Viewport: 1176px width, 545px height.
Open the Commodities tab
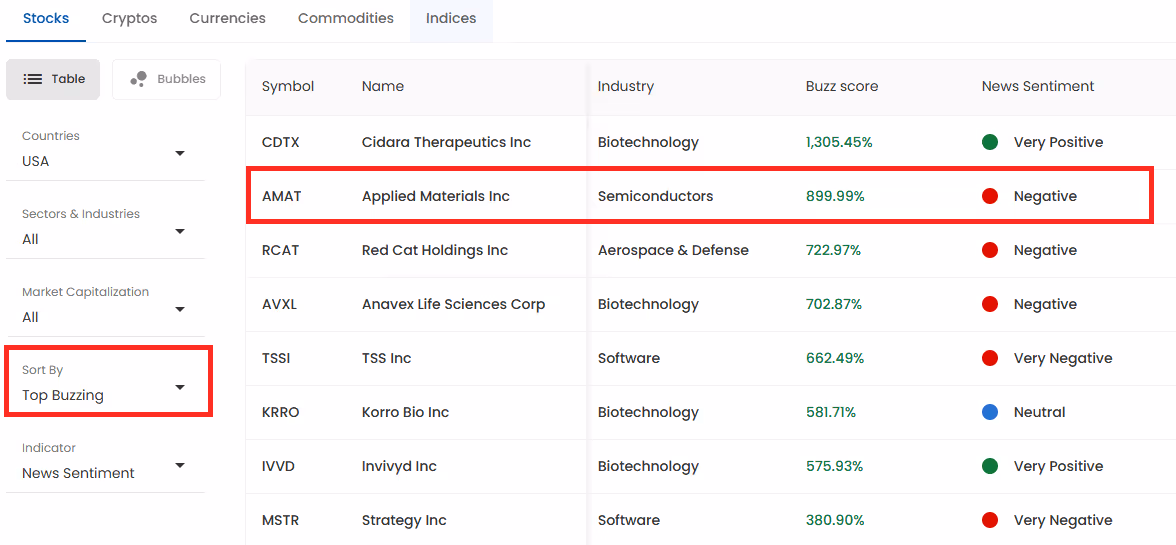[x=346, y=18]
